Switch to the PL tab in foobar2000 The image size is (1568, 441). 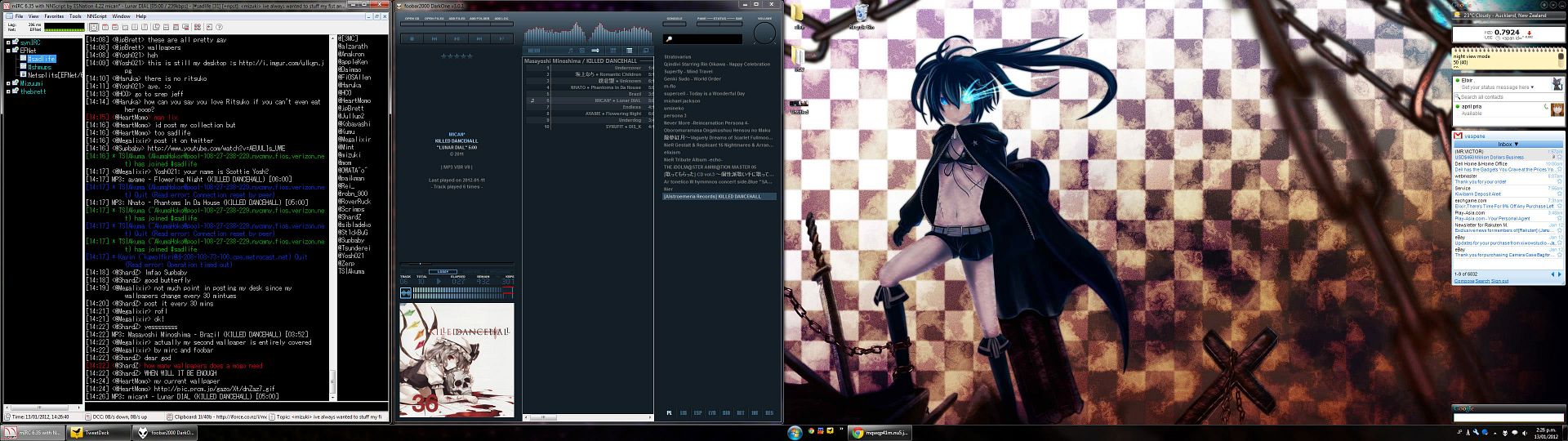tap(670, 413)
